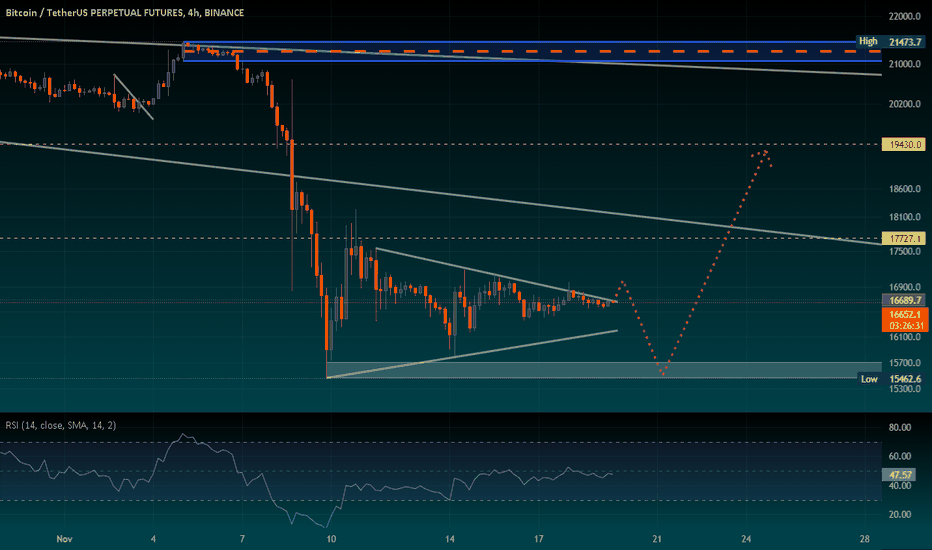This screenshot has height=550, width=932.
Task: Click the 14 date label on time axis
Action: [x=449, y=539]
